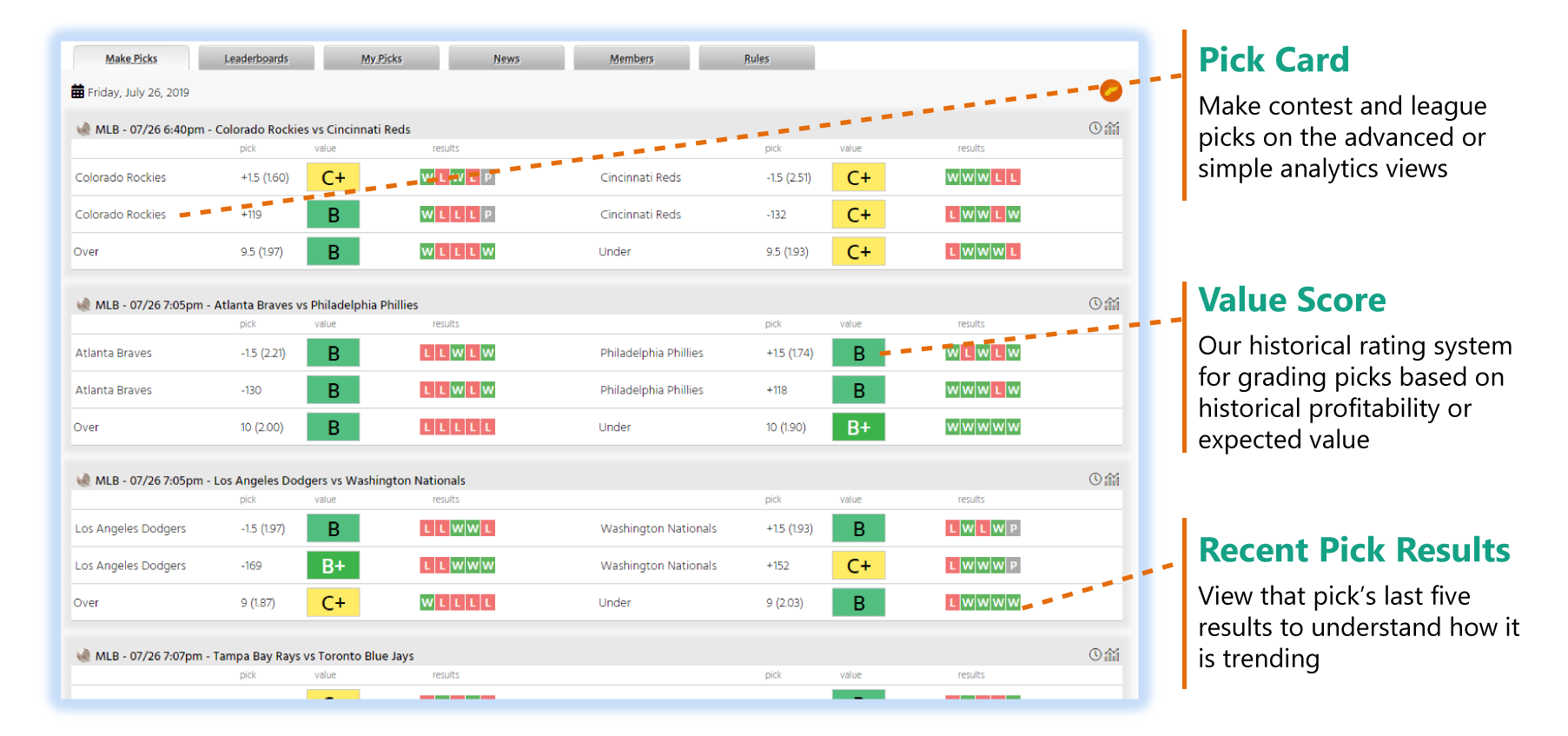
Task: Select the B grade for Los Angeles Dodgers -1.5
Action: coord(334,528)
